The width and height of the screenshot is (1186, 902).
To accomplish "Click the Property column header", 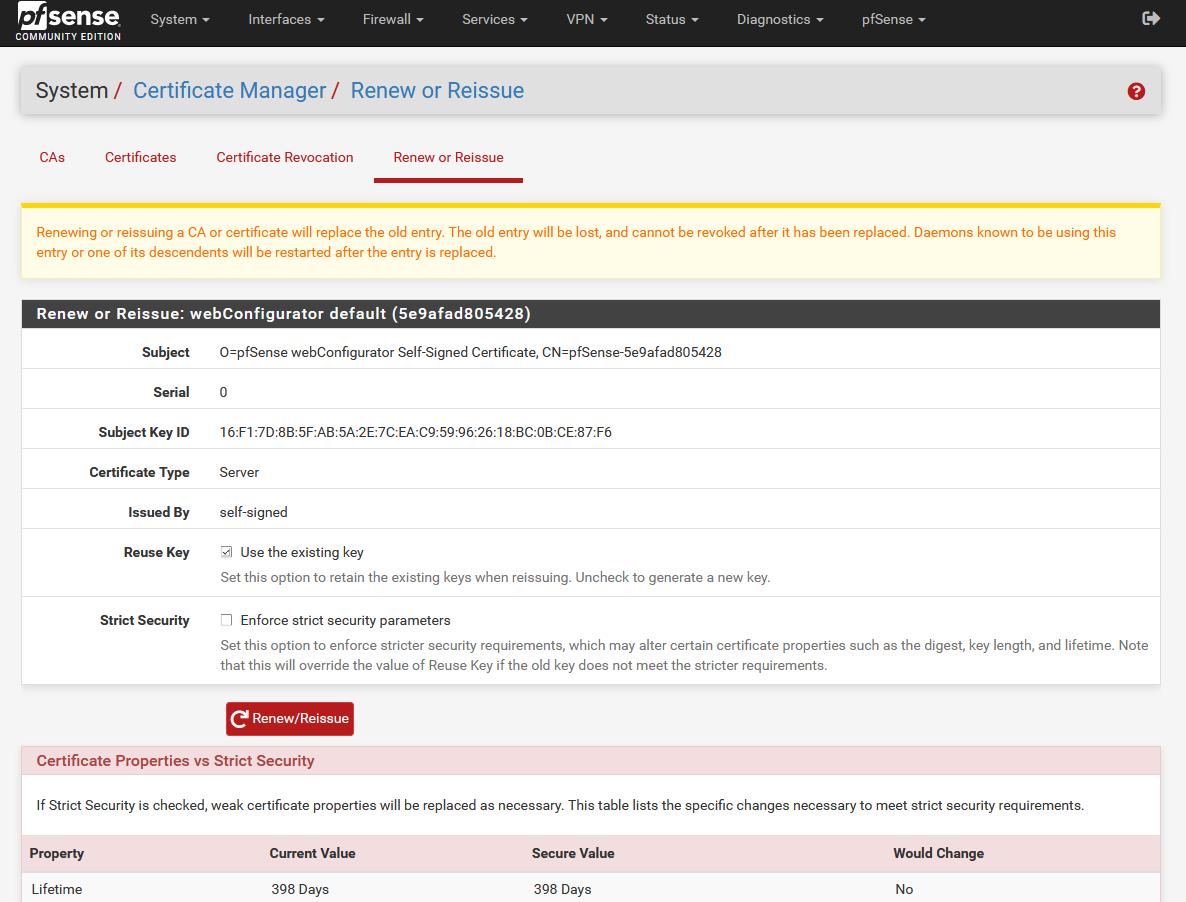I will [x=57, y=853].
